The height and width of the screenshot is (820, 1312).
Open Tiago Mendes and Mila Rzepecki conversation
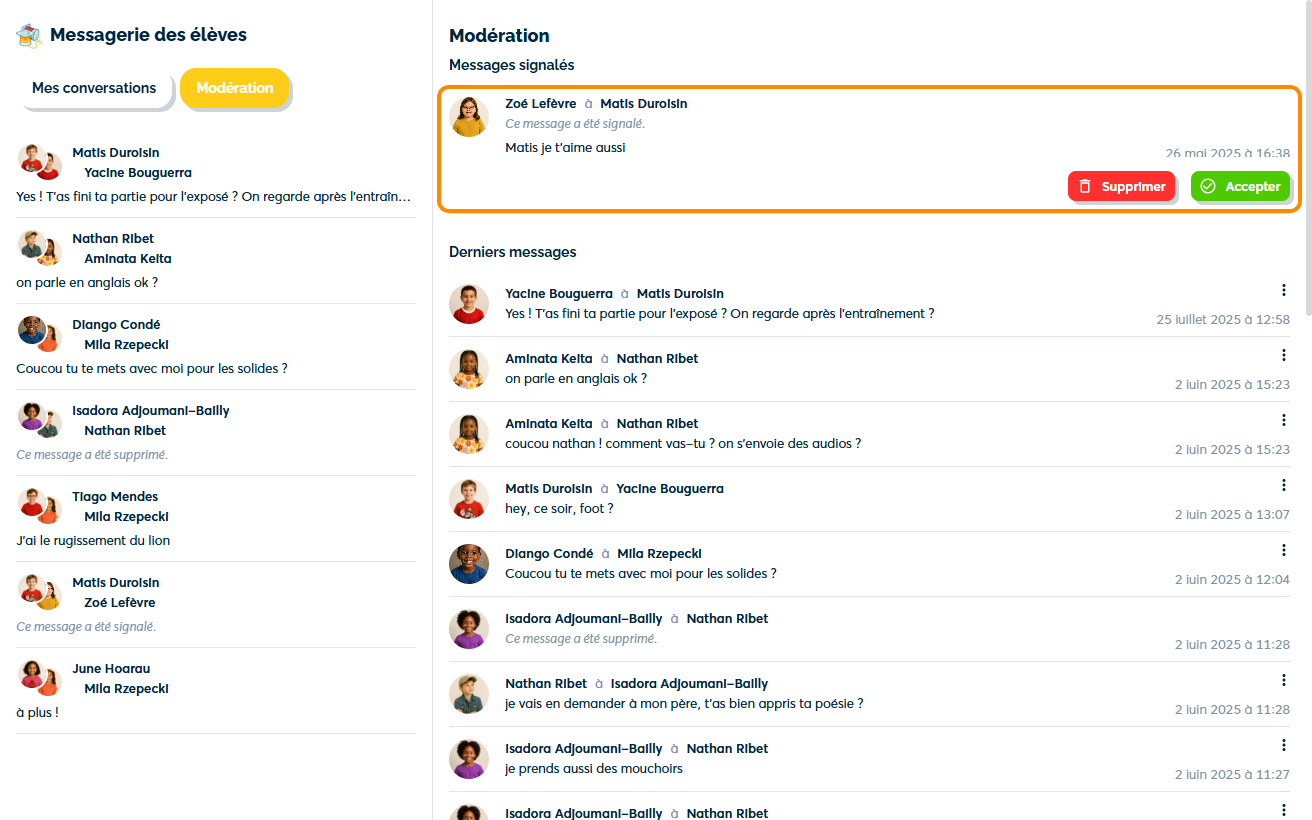click(215, 519)
